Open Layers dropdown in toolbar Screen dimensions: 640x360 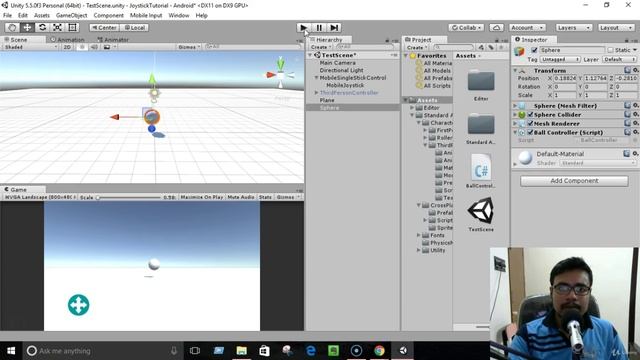click(x=573, y=28)
